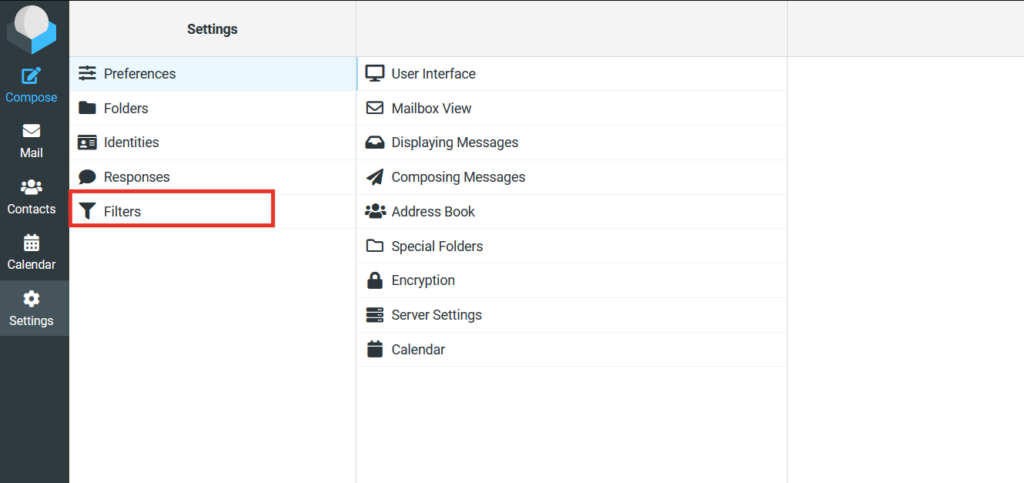Select the Settings gear icon
The width and height of the screenshot is (1024, 483).
tap(31, 299)
